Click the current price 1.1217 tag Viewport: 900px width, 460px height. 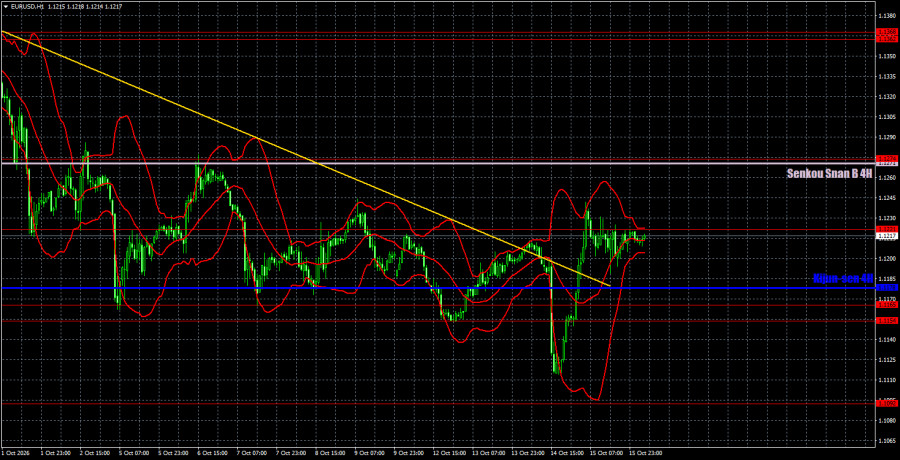[x=885, y=236]
